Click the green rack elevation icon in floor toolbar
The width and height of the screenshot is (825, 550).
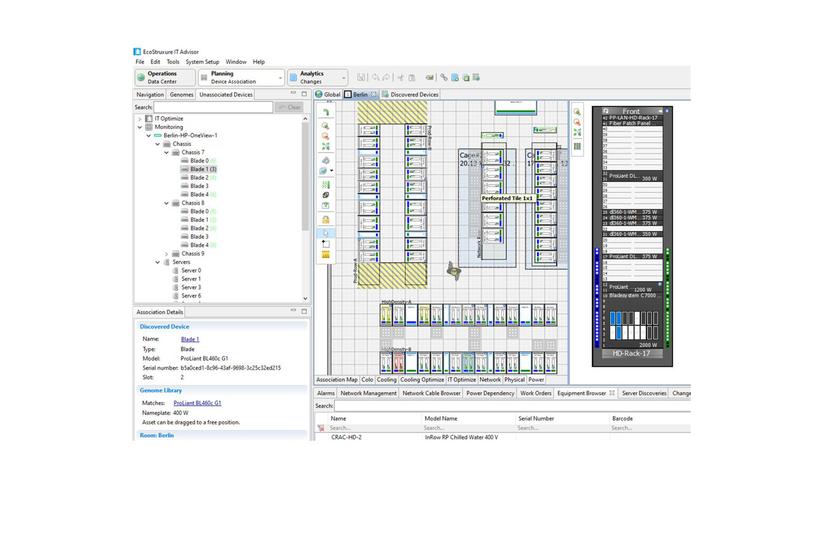pos(325,184)
